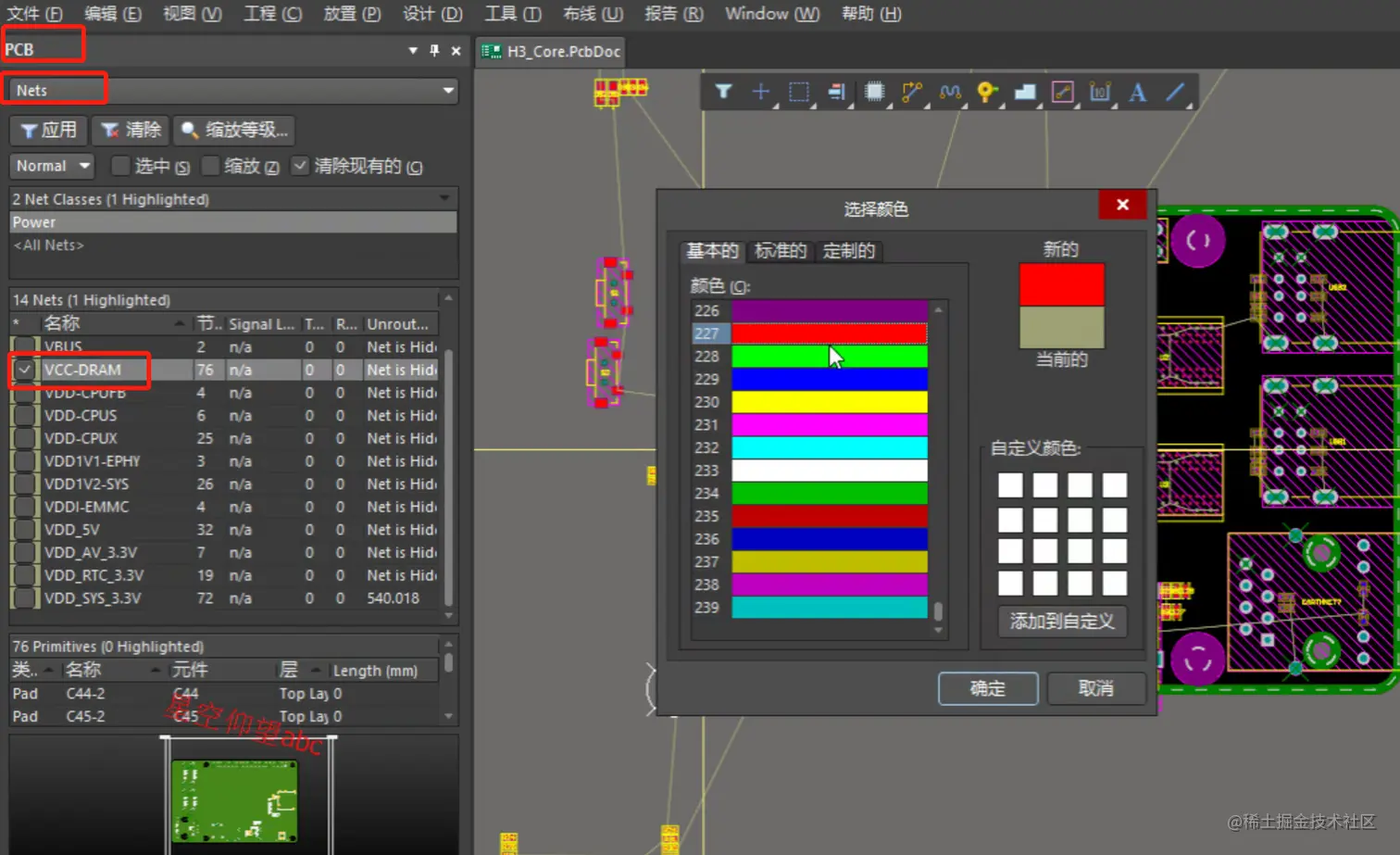Open the 放置 (P) menu

353,14
